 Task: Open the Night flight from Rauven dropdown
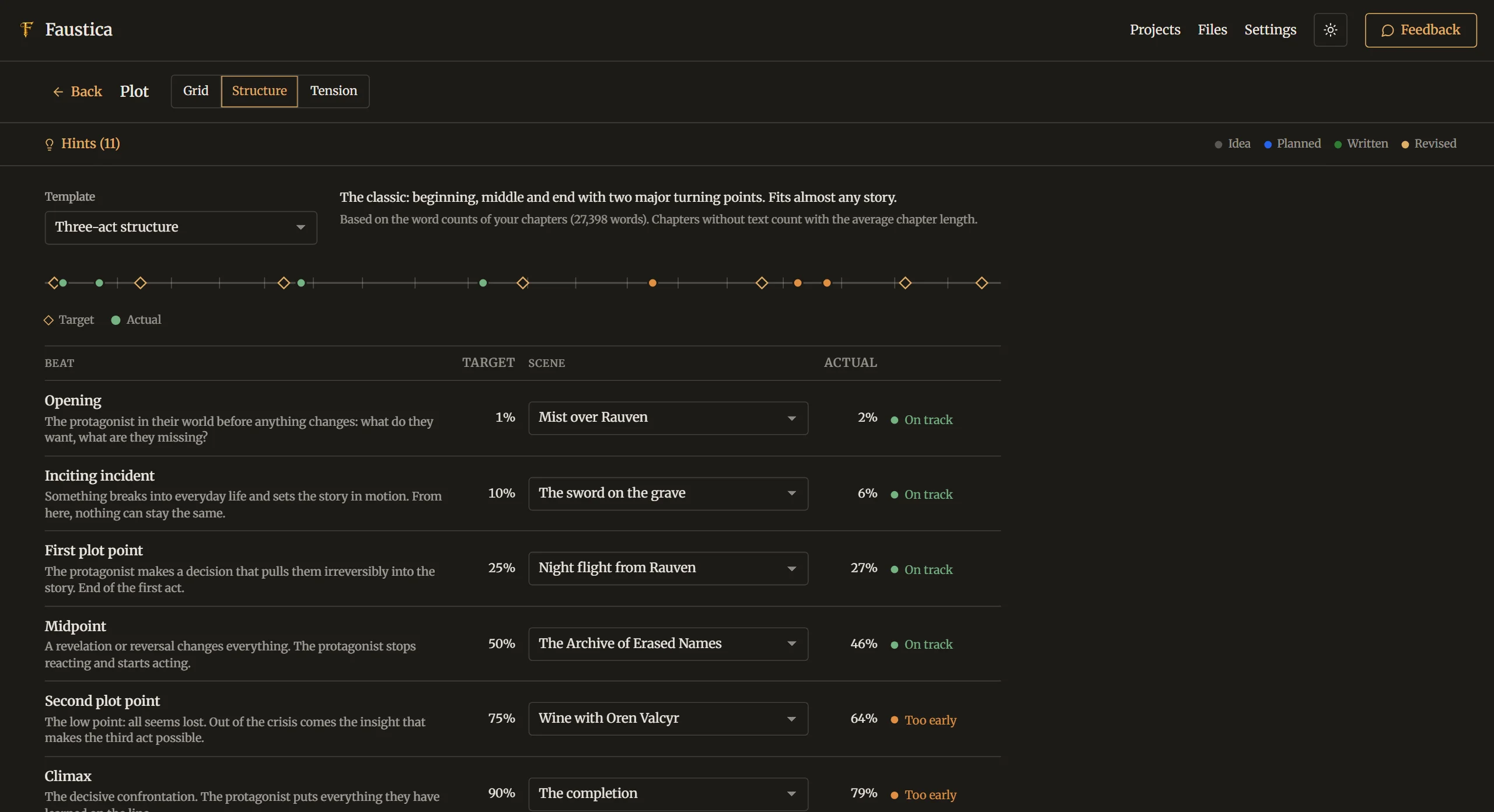[x=668, y=568]
